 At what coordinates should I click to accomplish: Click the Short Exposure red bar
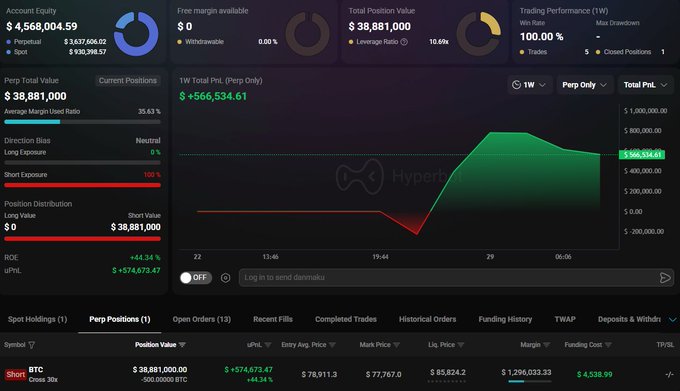click(82, 185)
